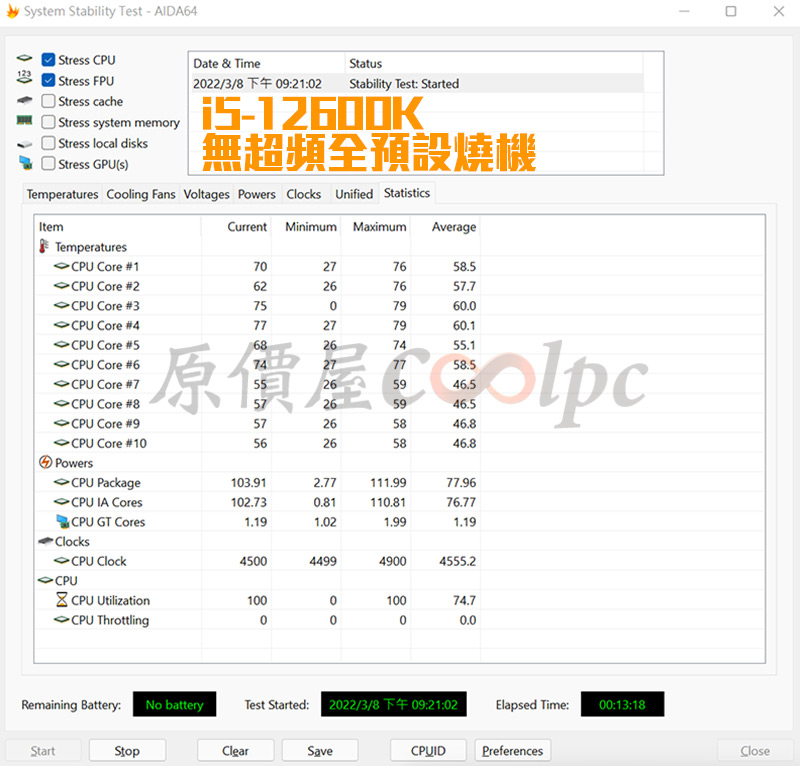Click the chip icon of CPU Package

[62, 482]
